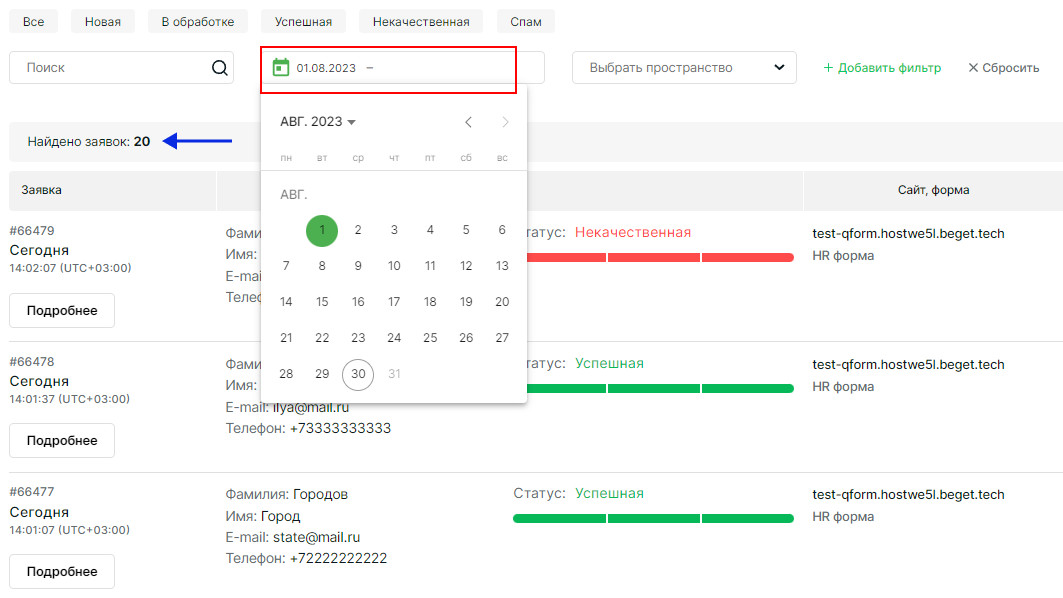Click the red status bar for #66479
The height and width of the screenshot is (598, 1063).
pos(653,258)
